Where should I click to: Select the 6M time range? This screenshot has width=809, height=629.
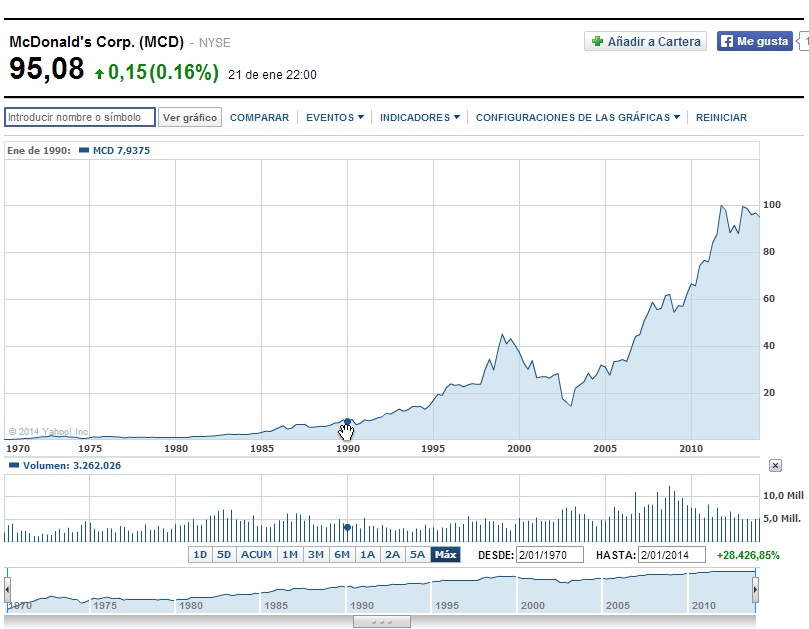tap(342, 555)
